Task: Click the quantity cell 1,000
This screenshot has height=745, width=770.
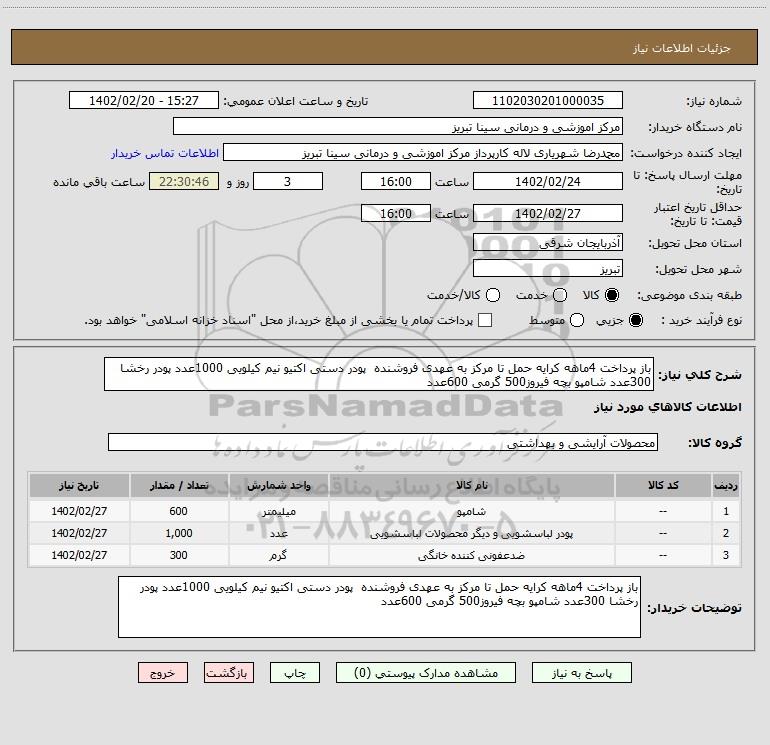Action: point(179,533)
